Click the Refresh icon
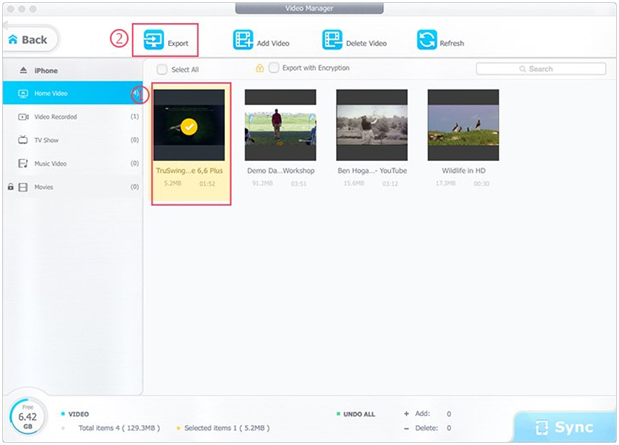Viewport: 619px width, 445px height. click(x=427, y=40)
